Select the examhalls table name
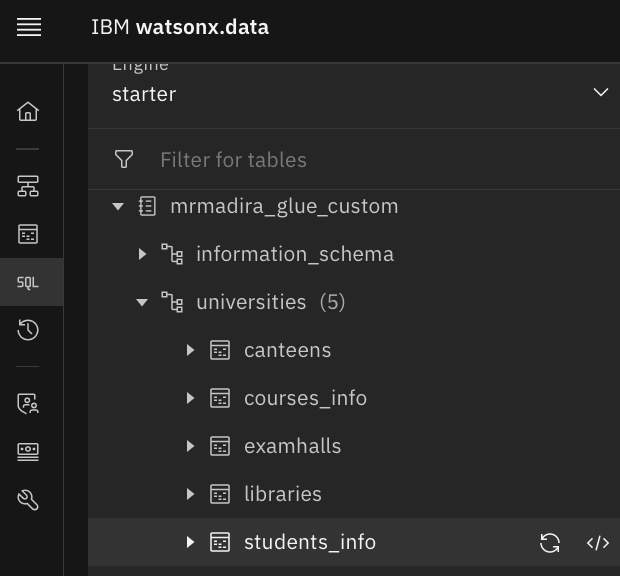 pyautogui.click(x=292, y=446)
